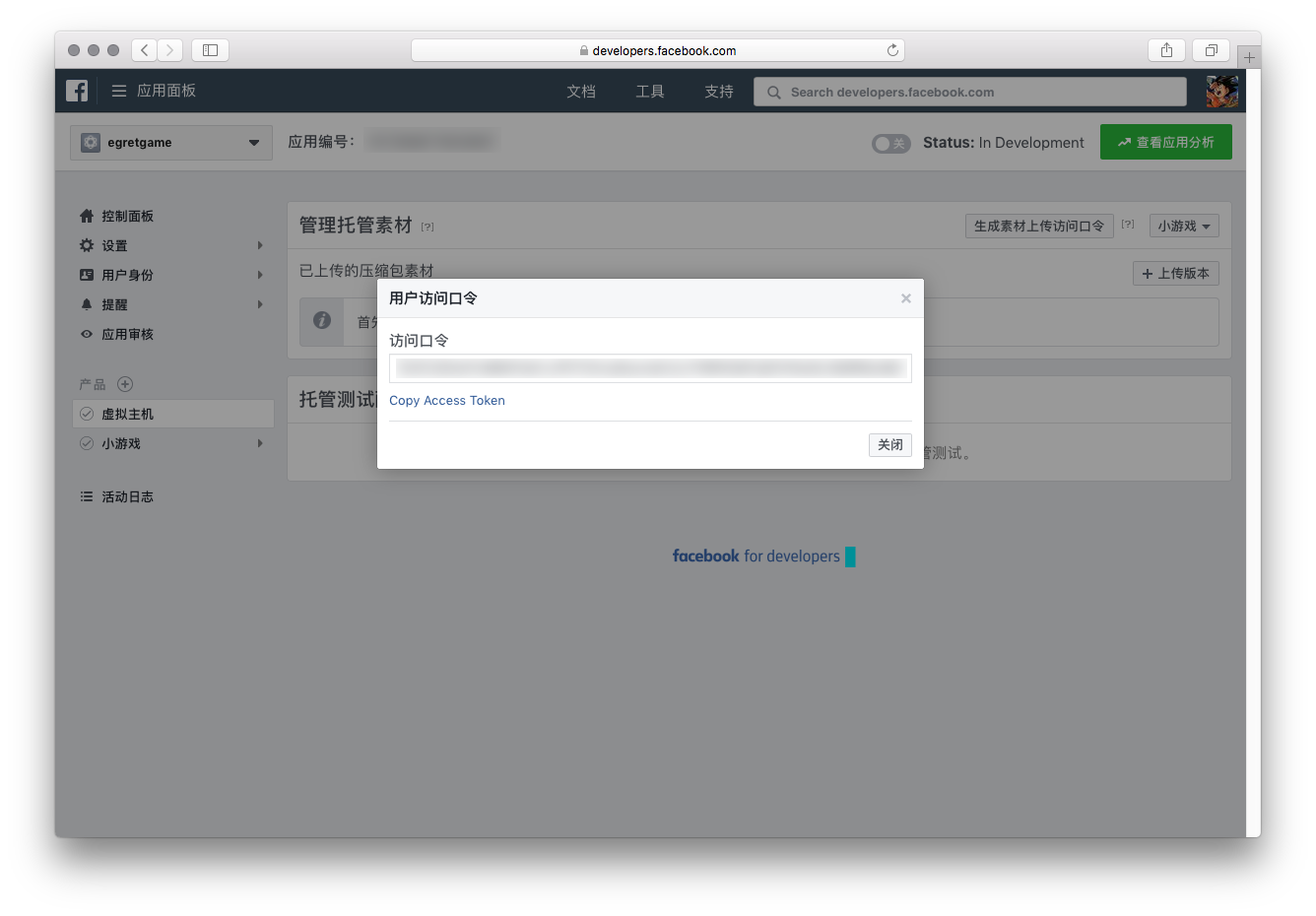Expand the 用户身份 sidebar submenu
This screenshot has height=916, width=1316.
pos(260,275)
